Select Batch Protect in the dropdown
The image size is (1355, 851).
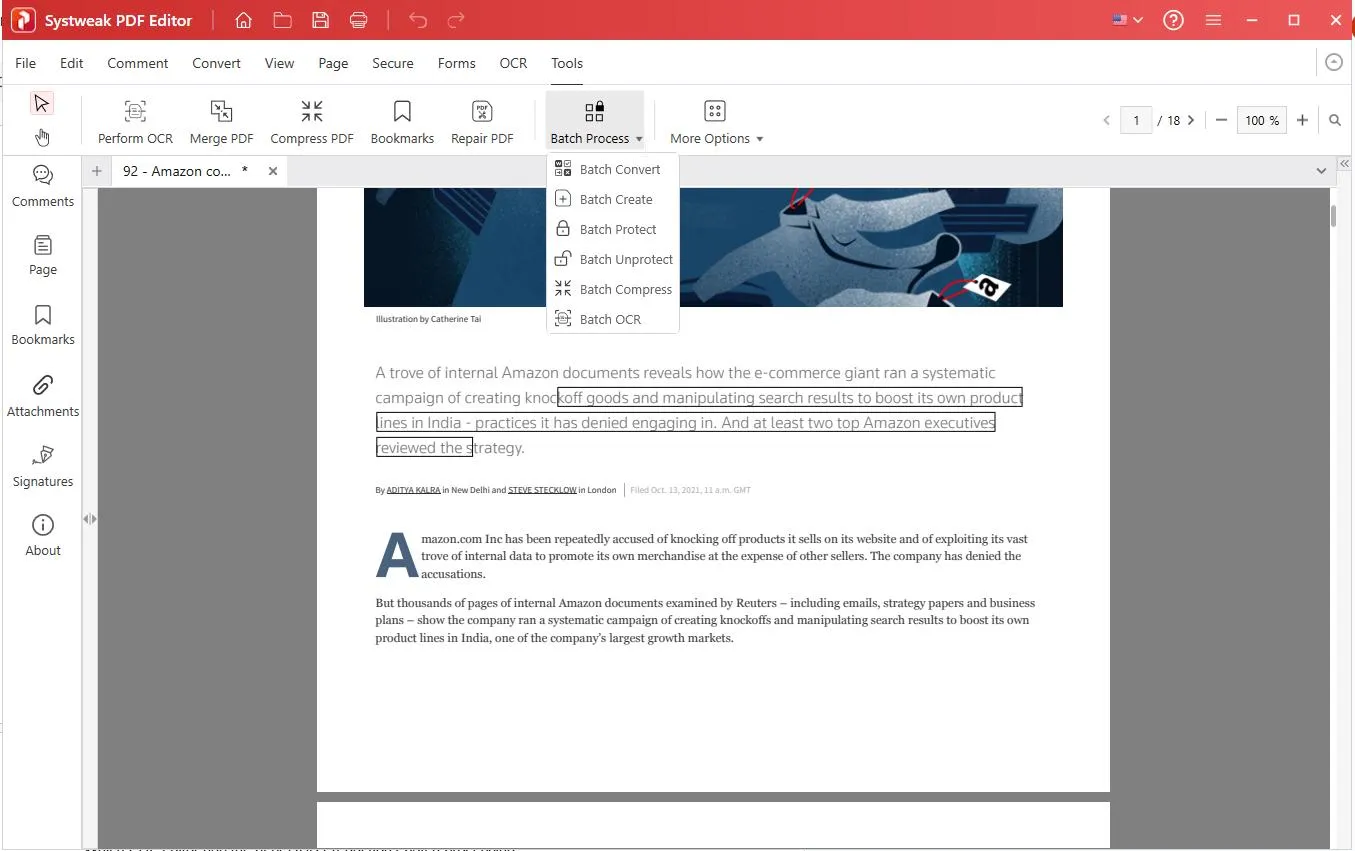613,229
